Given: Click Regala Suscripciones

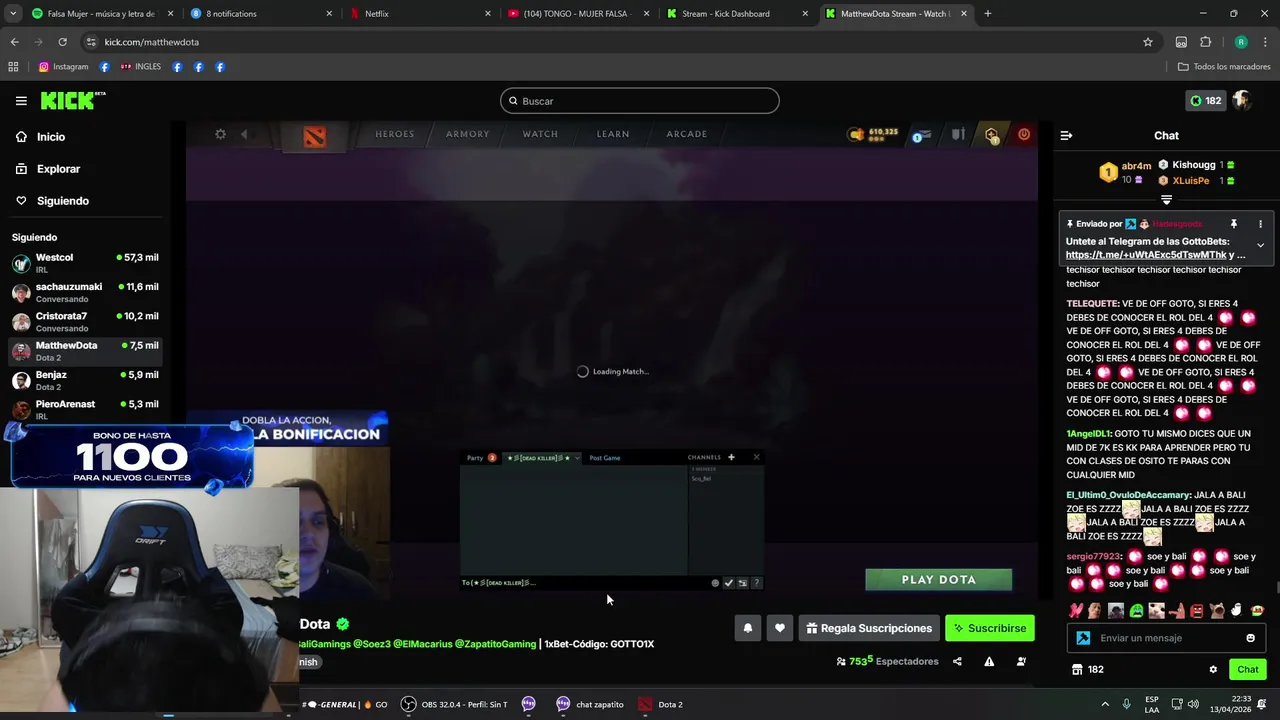Looking at the screenshot, I should (x=869, y=628).
